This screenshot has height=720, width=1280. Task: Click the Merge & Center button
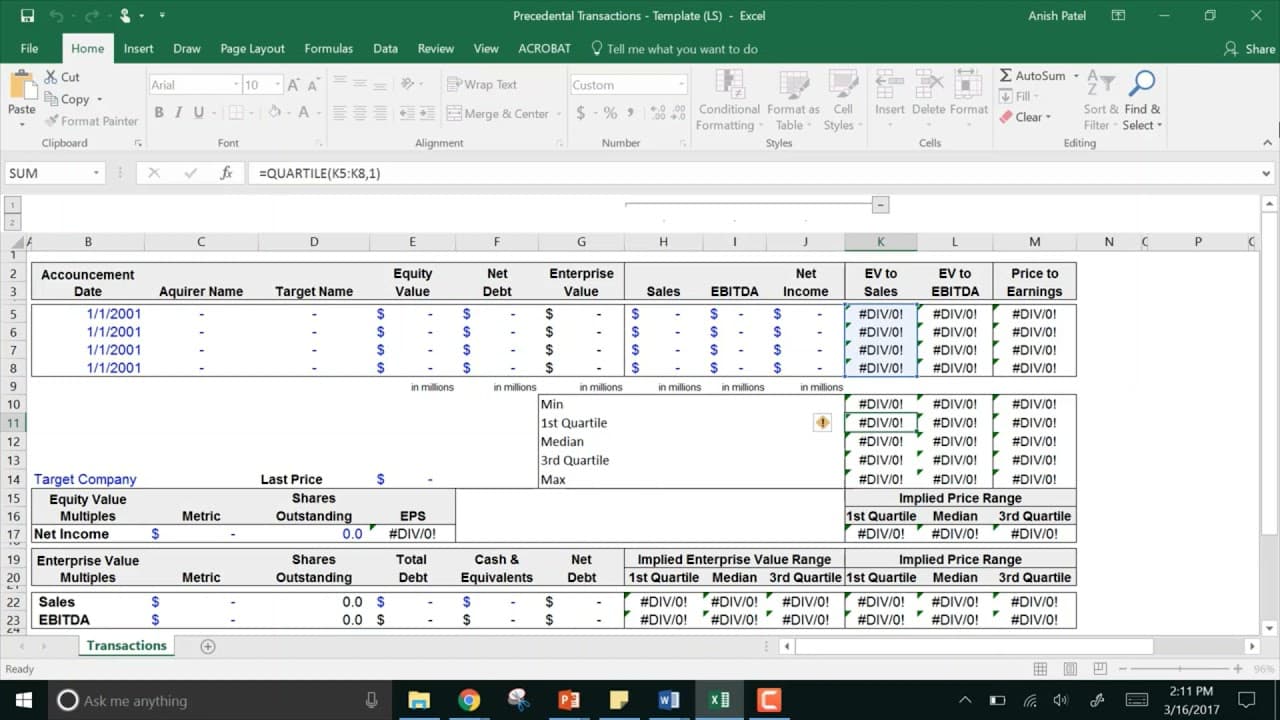(x=498, y=114)
